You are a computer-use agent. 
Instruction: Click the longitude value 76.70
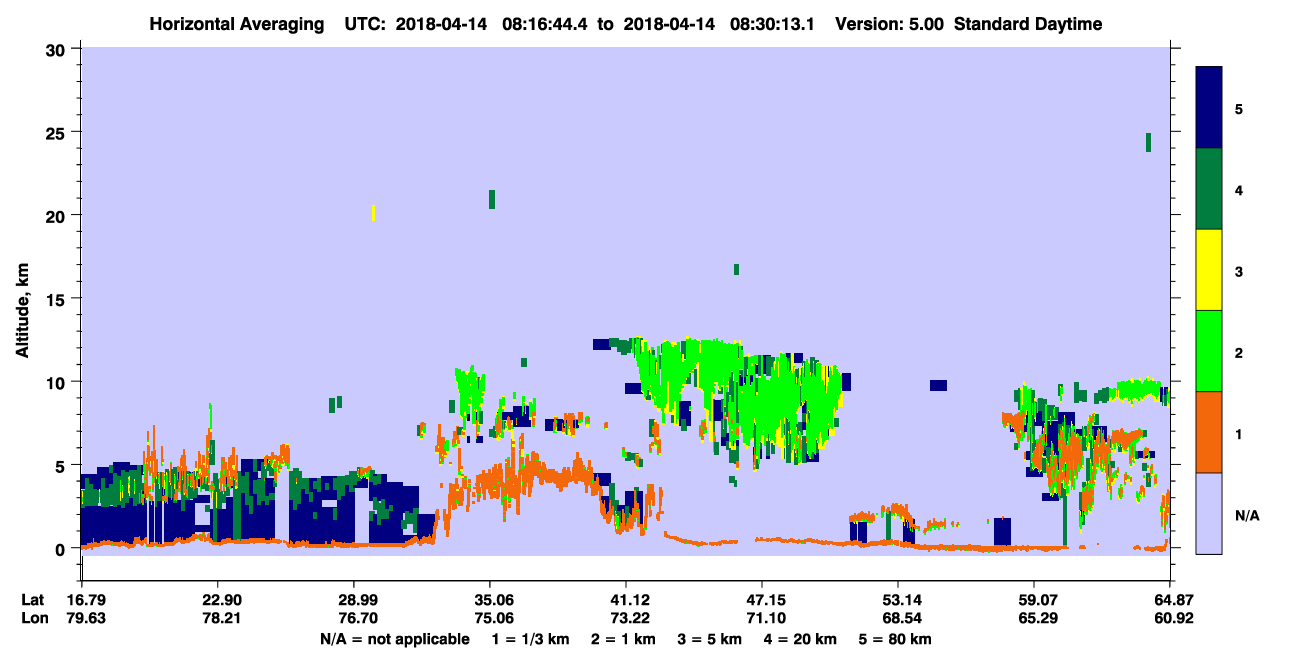(x=354, y=618)
